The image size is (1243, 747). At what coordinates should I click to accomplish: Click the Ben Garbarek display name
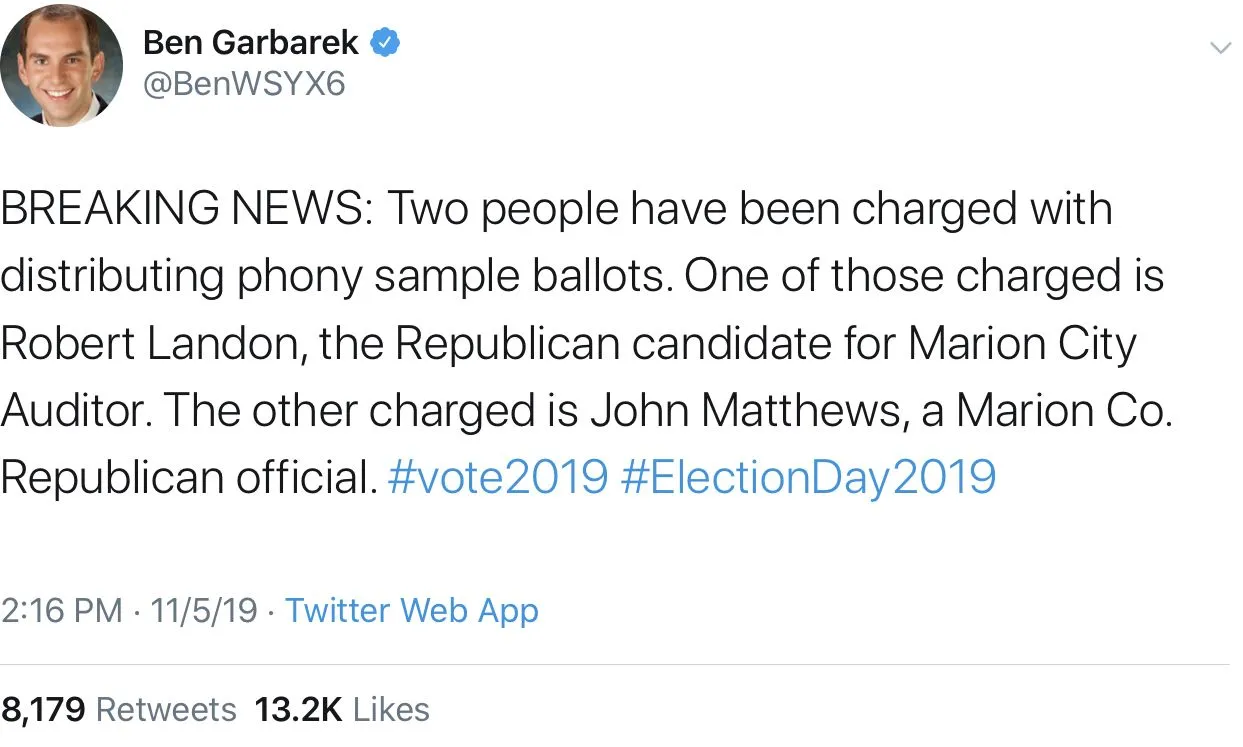[250, 42]
